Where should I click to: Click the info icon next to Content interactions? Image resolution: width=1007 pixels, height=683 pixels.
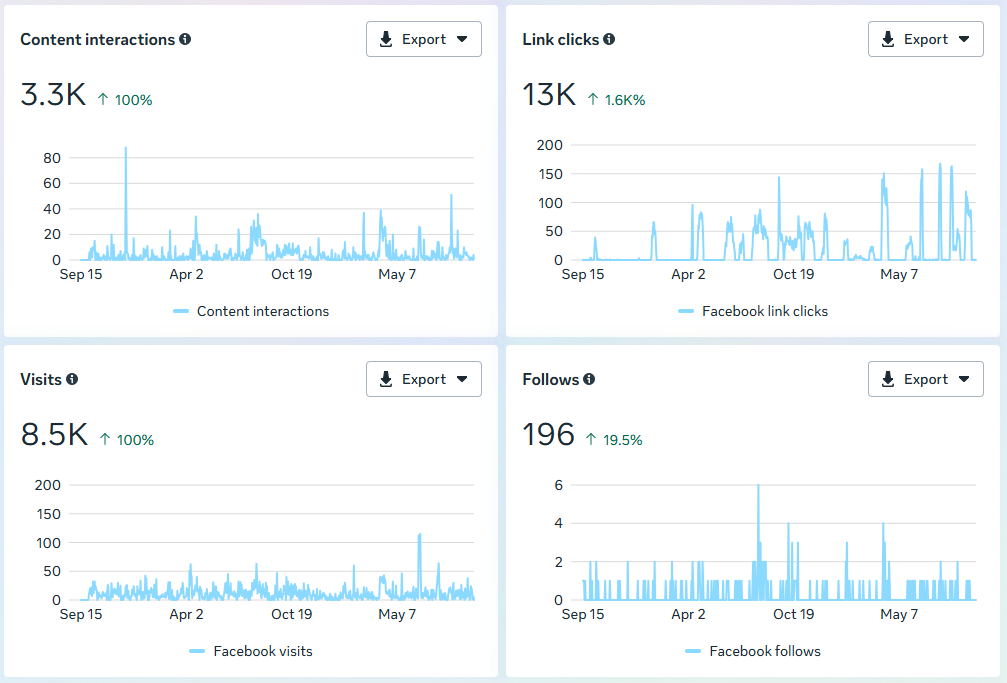[x=185, y=39]
